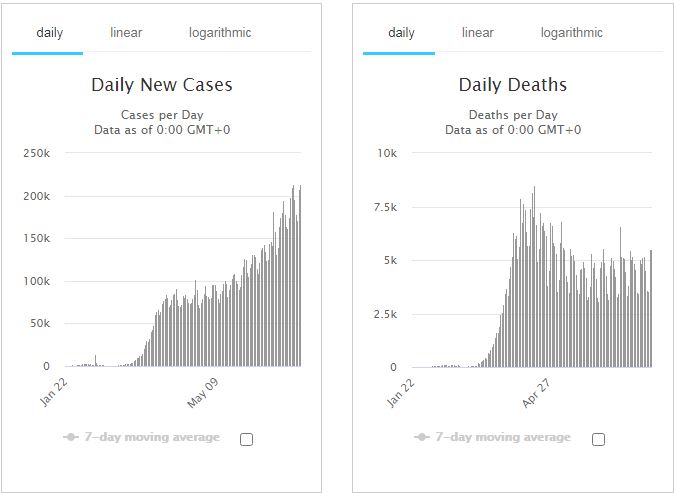Click the 250k y-axis label
This screenshot has width=674, height=493.
[x=37, y=153]
